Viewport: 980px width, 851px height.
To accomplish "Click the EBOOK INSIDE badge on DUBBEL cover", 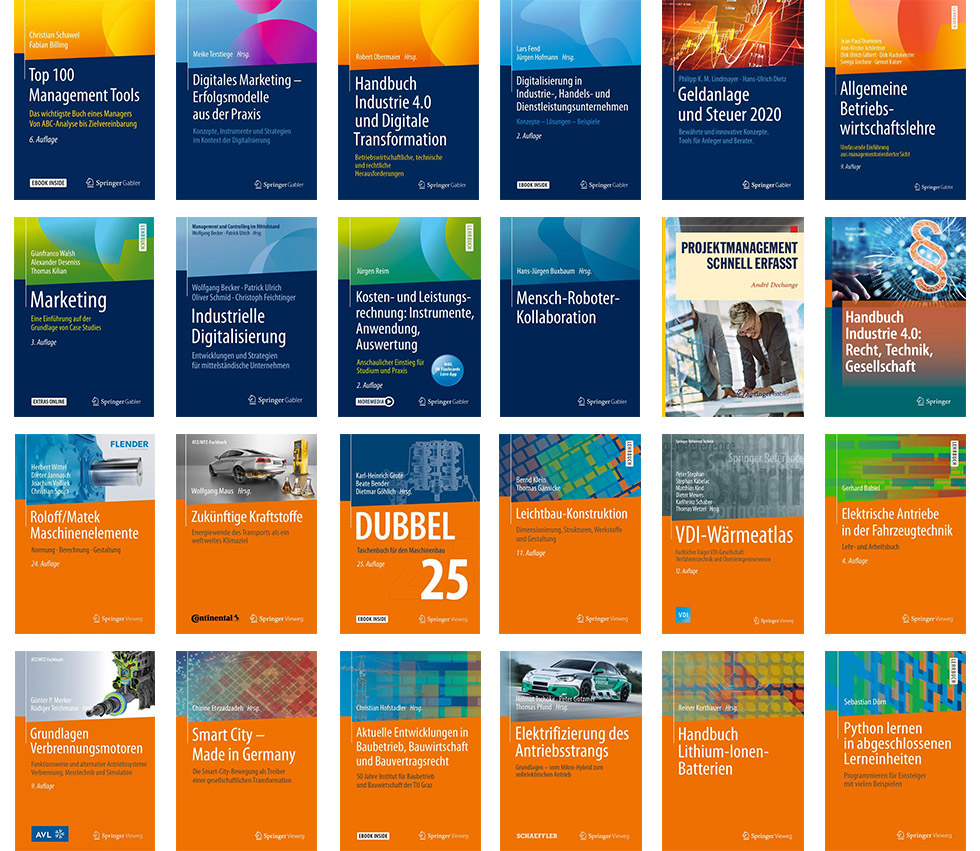I will (x=371, y=619).
